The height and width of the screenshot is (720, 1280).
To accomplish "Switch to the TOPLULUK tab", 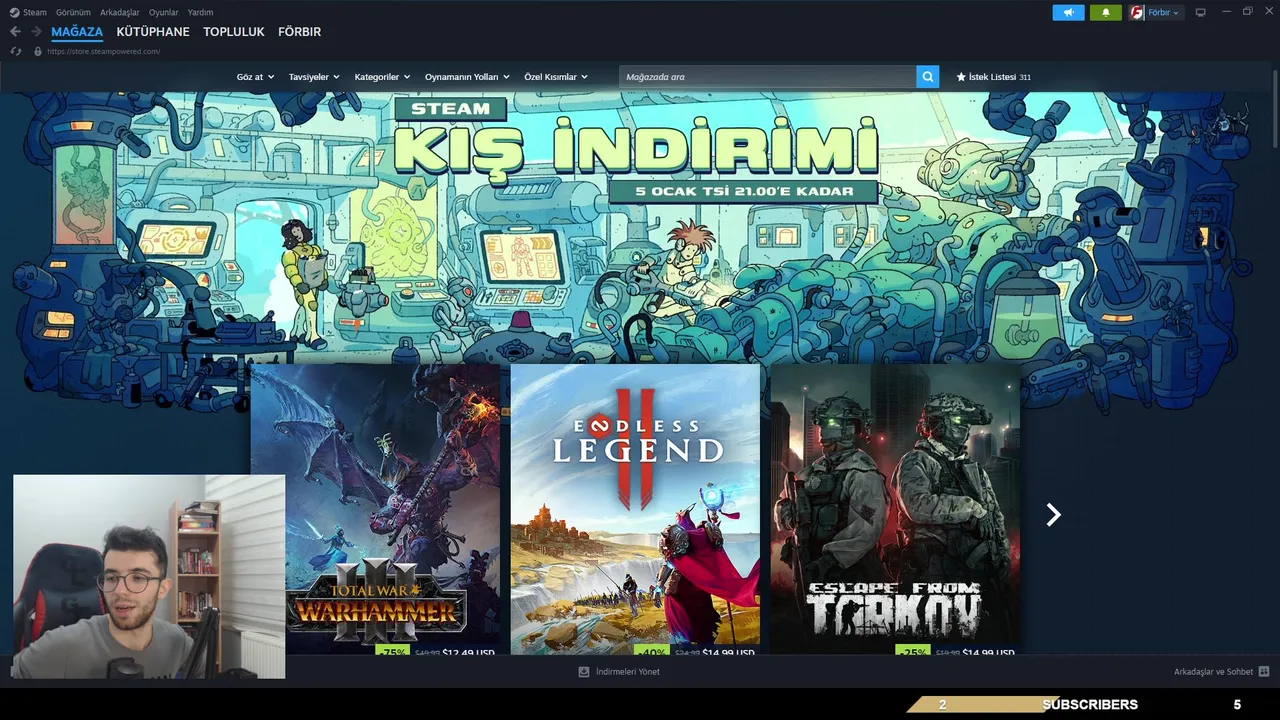I will click(234, 32).
